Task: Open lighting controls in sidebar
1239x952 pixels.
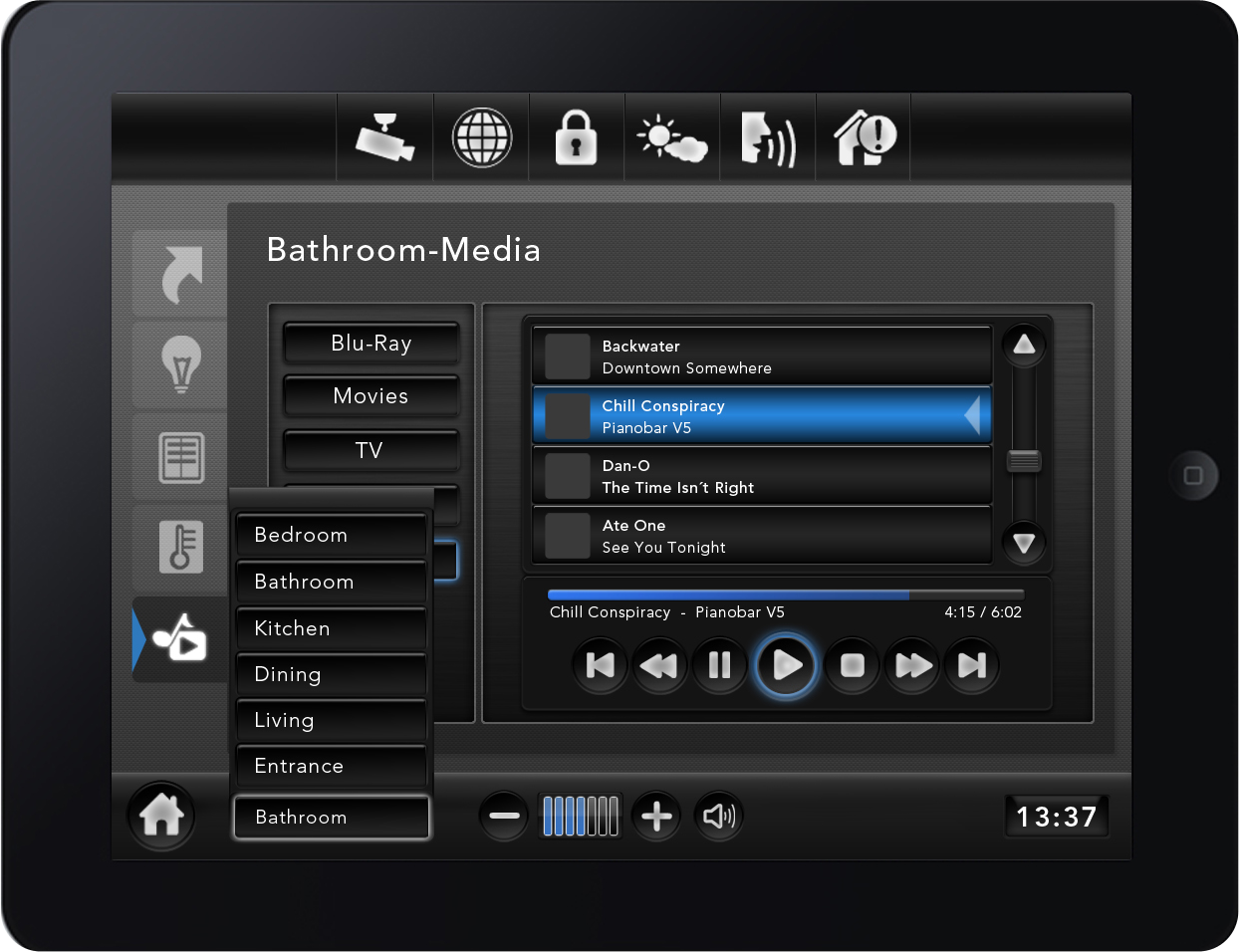Action: (x=180, y=364)
